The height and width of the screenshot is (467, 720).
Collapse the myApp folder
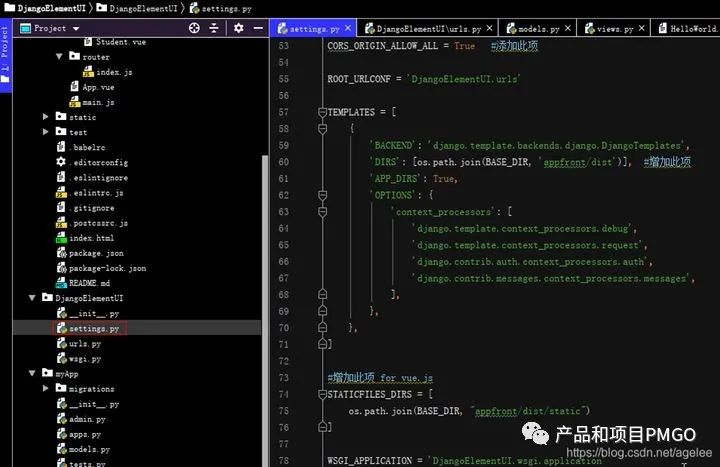pyautogui.click(x=32, y=373)
